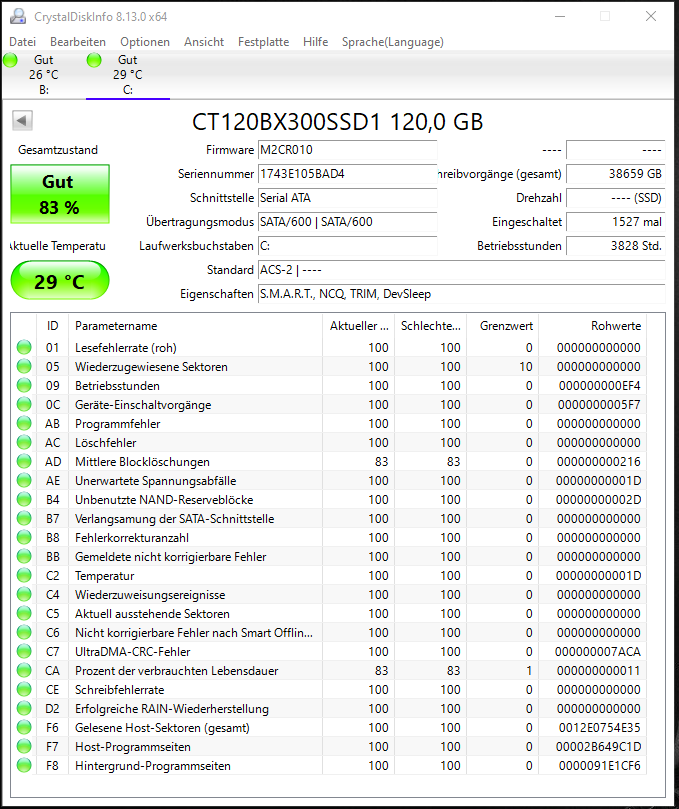Click the Drehzahl value ---- (SSD)
Viewport: 679px width, 809px height.
[616, 198]
